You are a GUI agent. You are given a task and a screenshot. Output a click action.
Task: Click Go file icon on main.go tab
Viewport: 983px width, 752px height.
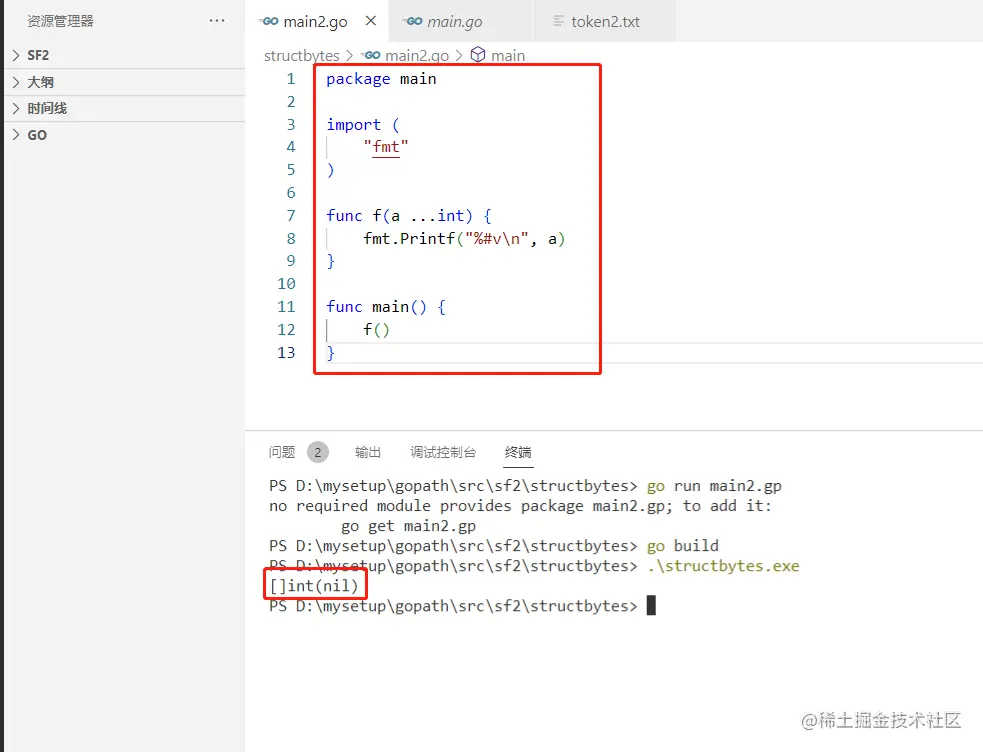[413, 21]
